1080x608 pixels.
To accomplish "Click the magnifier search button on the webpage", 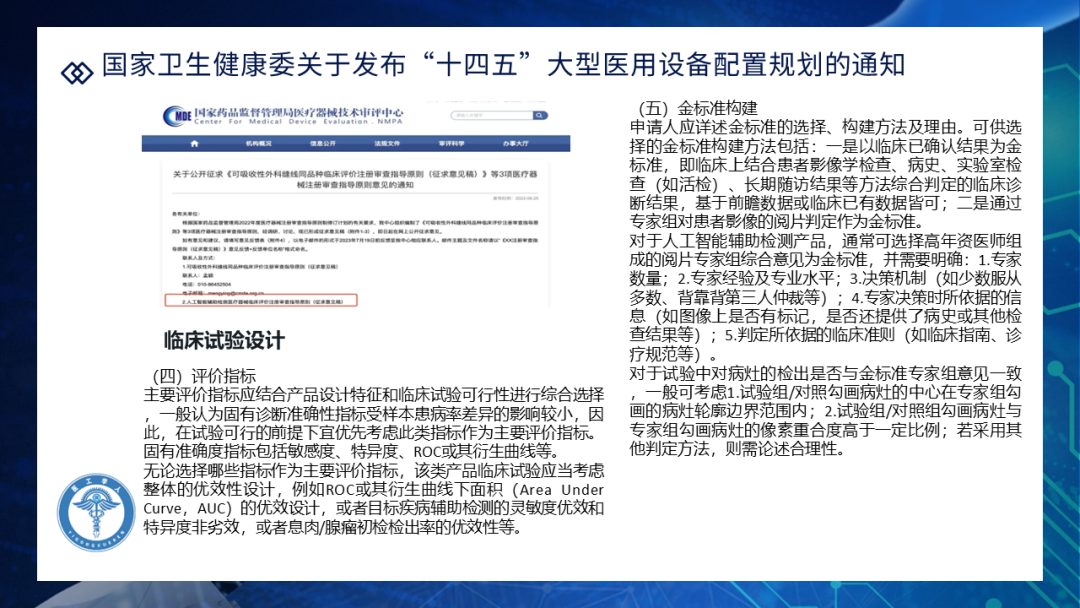I will [541, 116].
